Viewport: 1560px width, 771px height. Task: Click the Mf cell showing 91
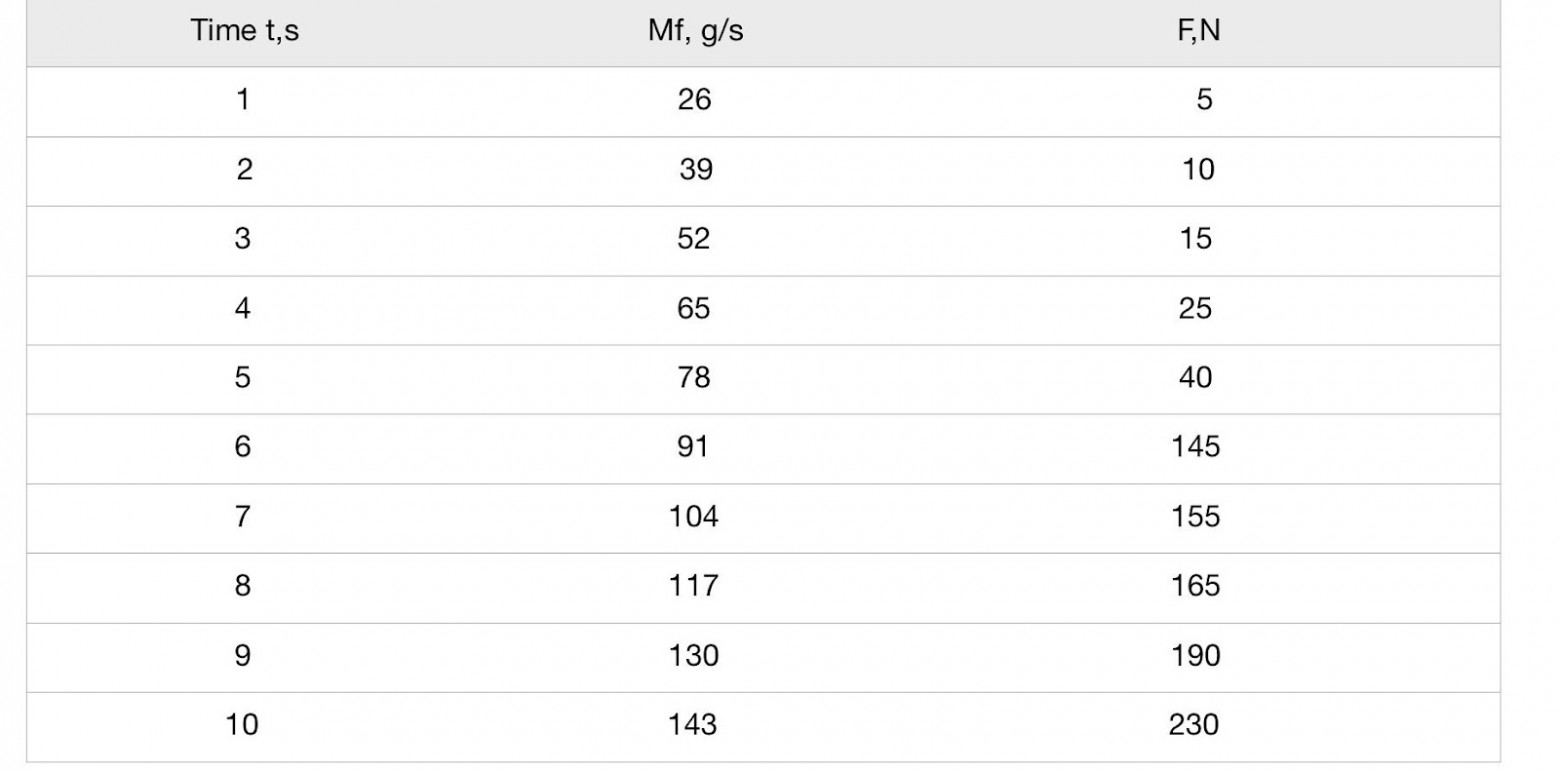point(693,446)
